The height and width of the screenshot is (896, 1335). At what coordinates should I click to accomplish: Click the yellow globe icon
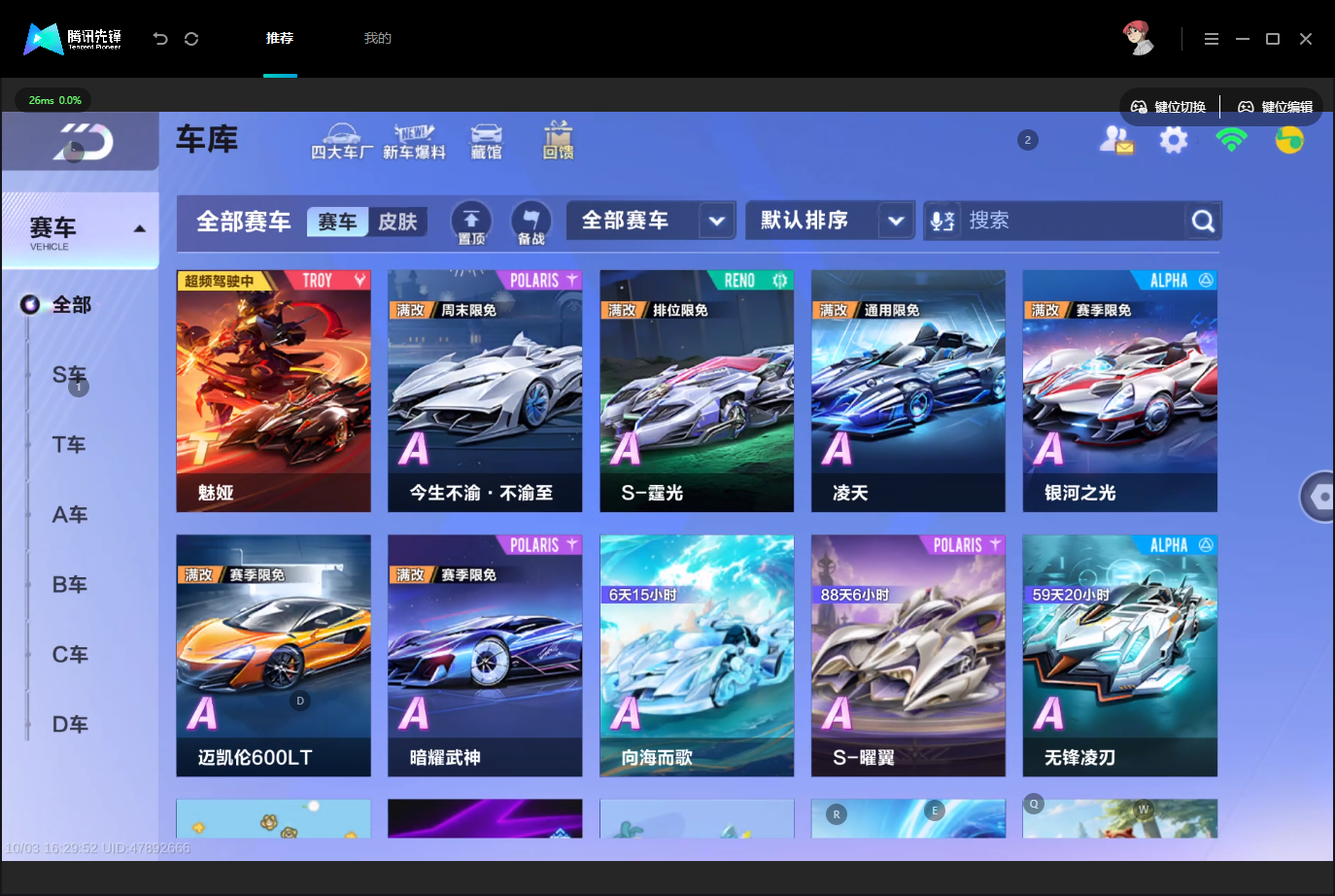tap(1289, 140)
